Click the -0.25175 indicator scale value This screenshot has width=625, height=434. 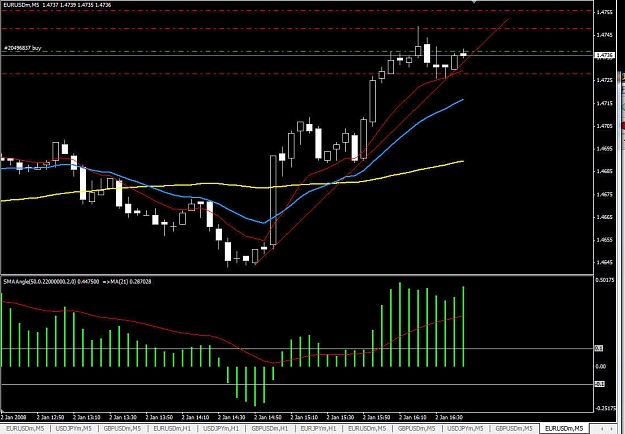click(605, 408)
